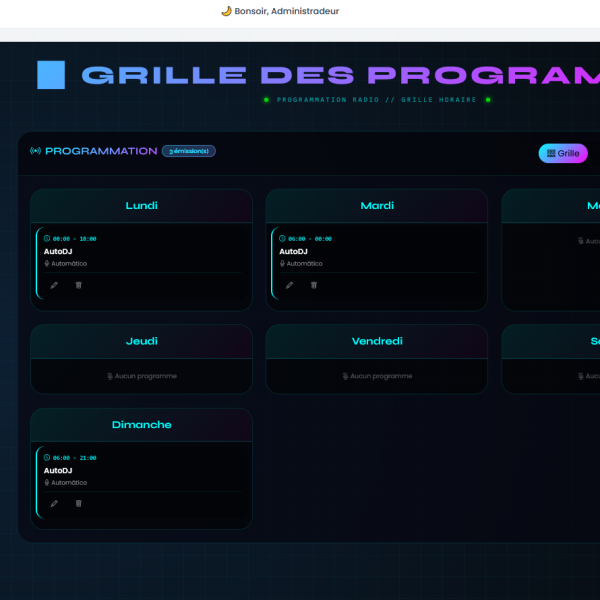This screenshot has width=600, height=600.
Task: Click the 'PROGRAMMATION RADIO // GRILLE HORAIRE' subtitle
Action: click(x=377, y=100)
